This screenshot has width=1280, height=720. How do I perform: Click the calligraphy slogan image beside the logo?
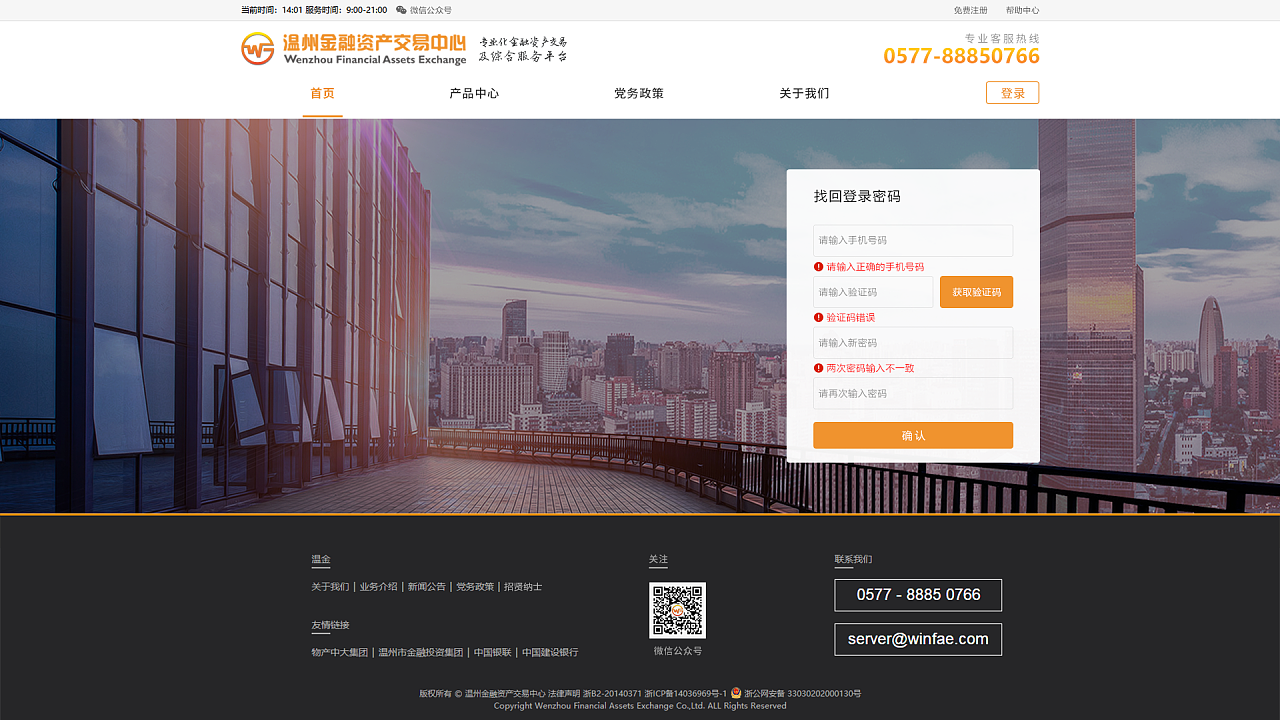(x=523, y=48)
